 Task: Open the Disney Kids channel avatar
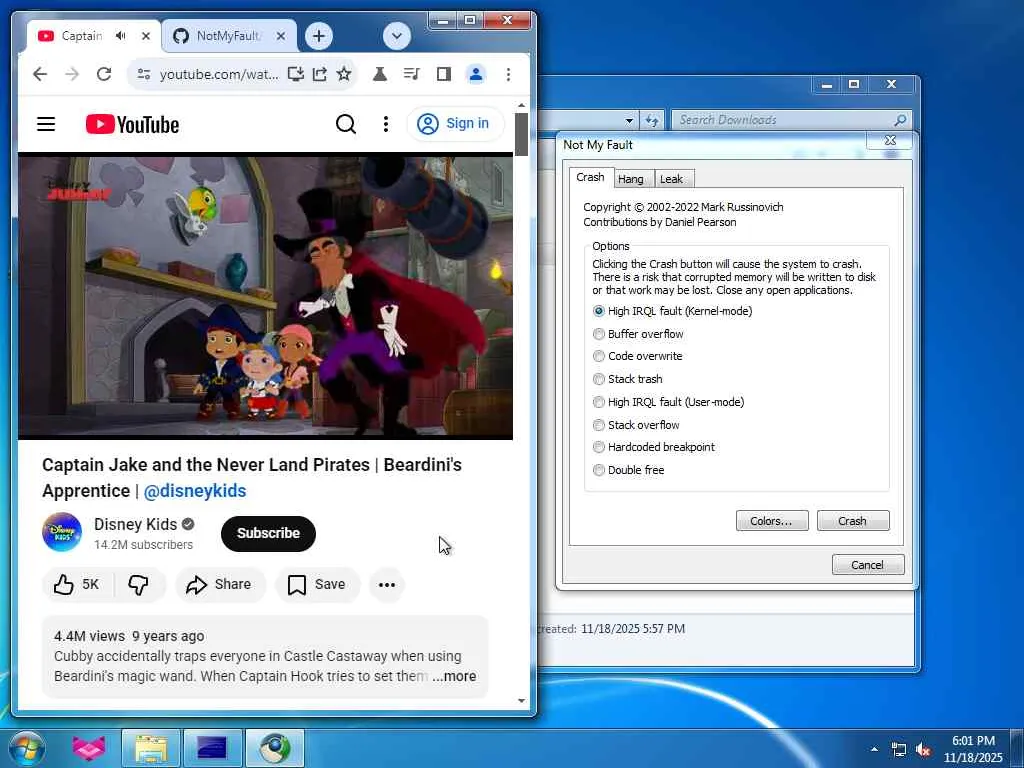61,532
